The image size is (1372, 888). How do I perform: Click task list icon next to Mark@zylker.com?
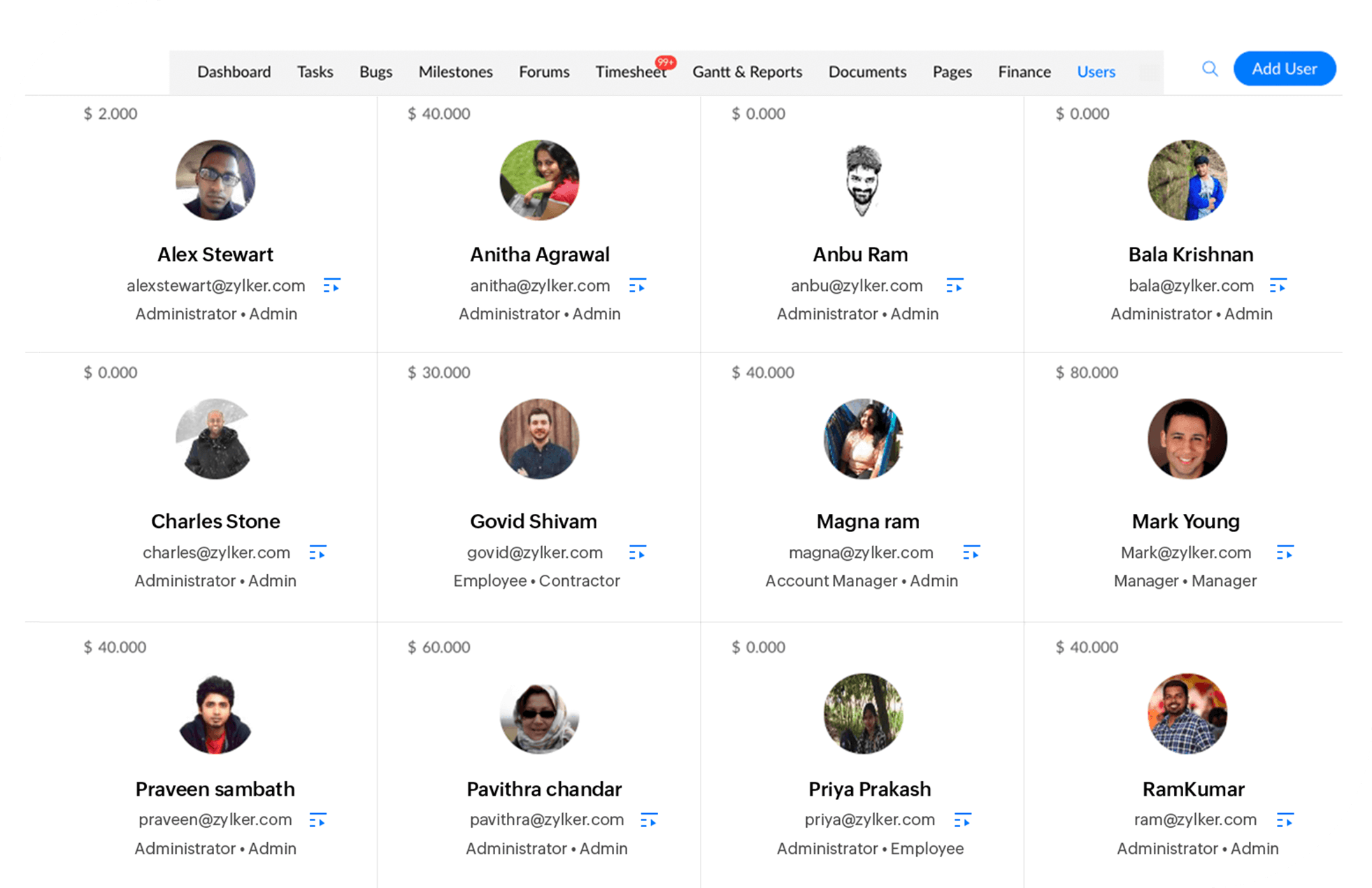click(x=1285, y=552)
